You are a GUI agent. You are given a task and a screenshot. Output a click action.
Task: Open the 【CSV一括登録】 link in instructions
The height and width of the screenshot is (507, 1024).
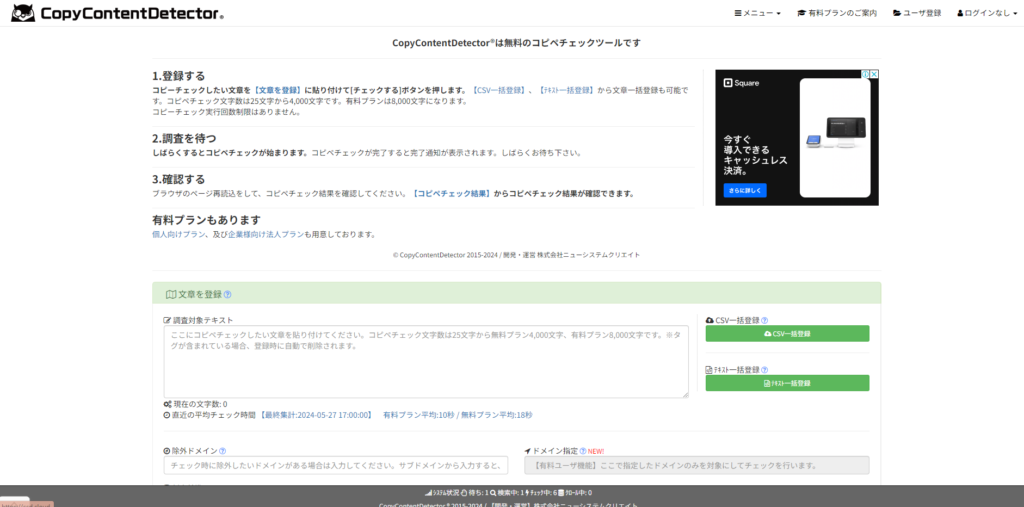pyautogui.click(x=500, y=90)
